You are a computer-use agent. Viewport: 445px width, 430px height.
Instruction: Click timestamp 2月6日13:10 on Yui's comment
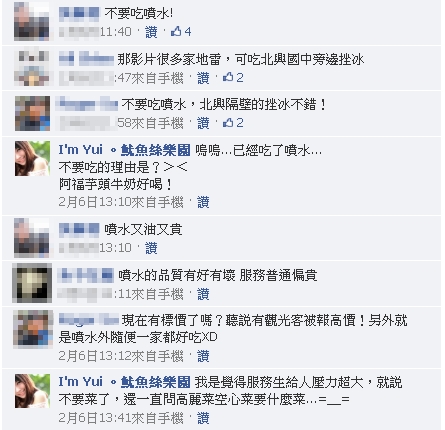[x=95, y=202]
